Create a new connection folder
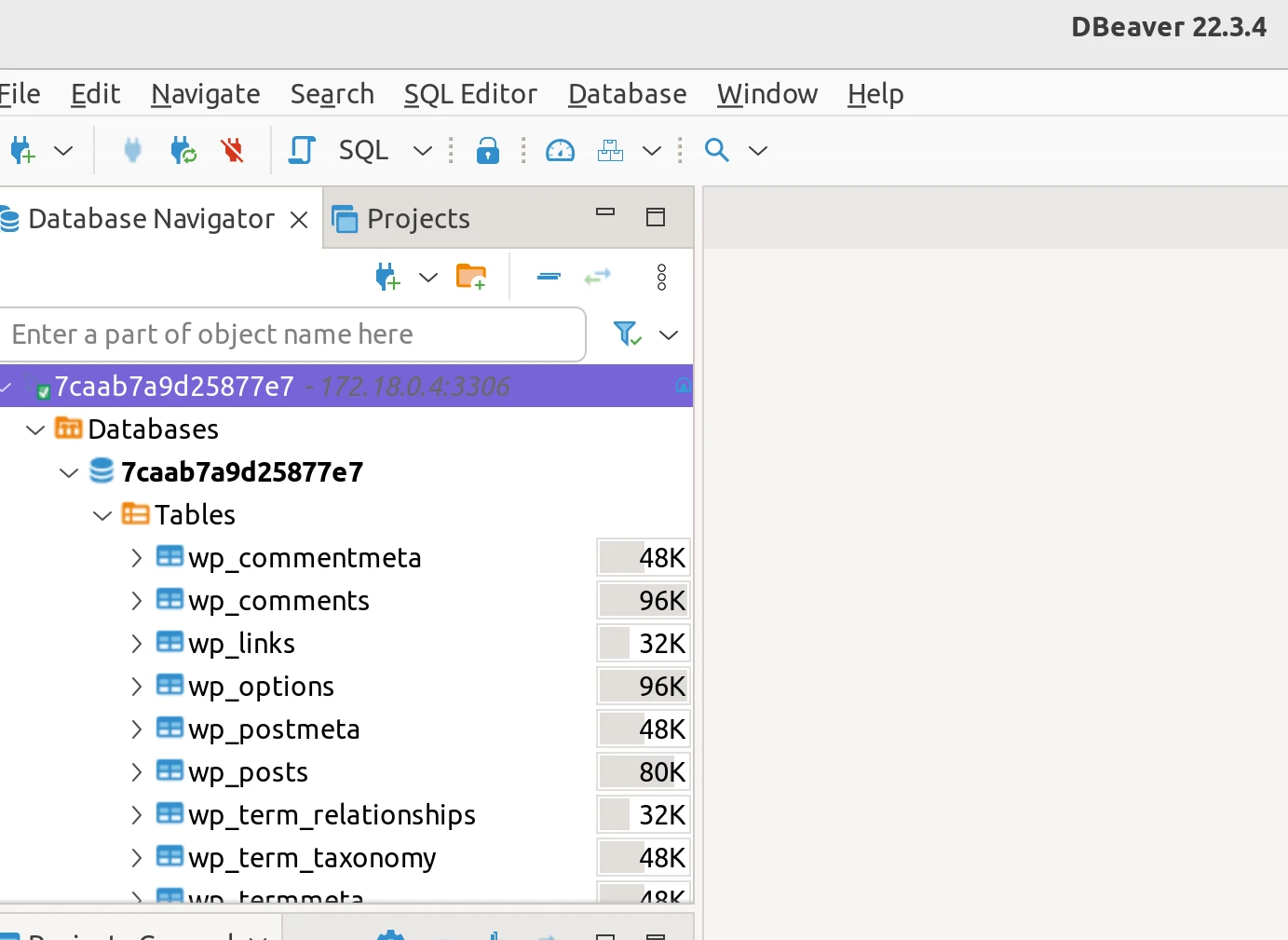The image size is (1288, 940). [x=471, y=277]
